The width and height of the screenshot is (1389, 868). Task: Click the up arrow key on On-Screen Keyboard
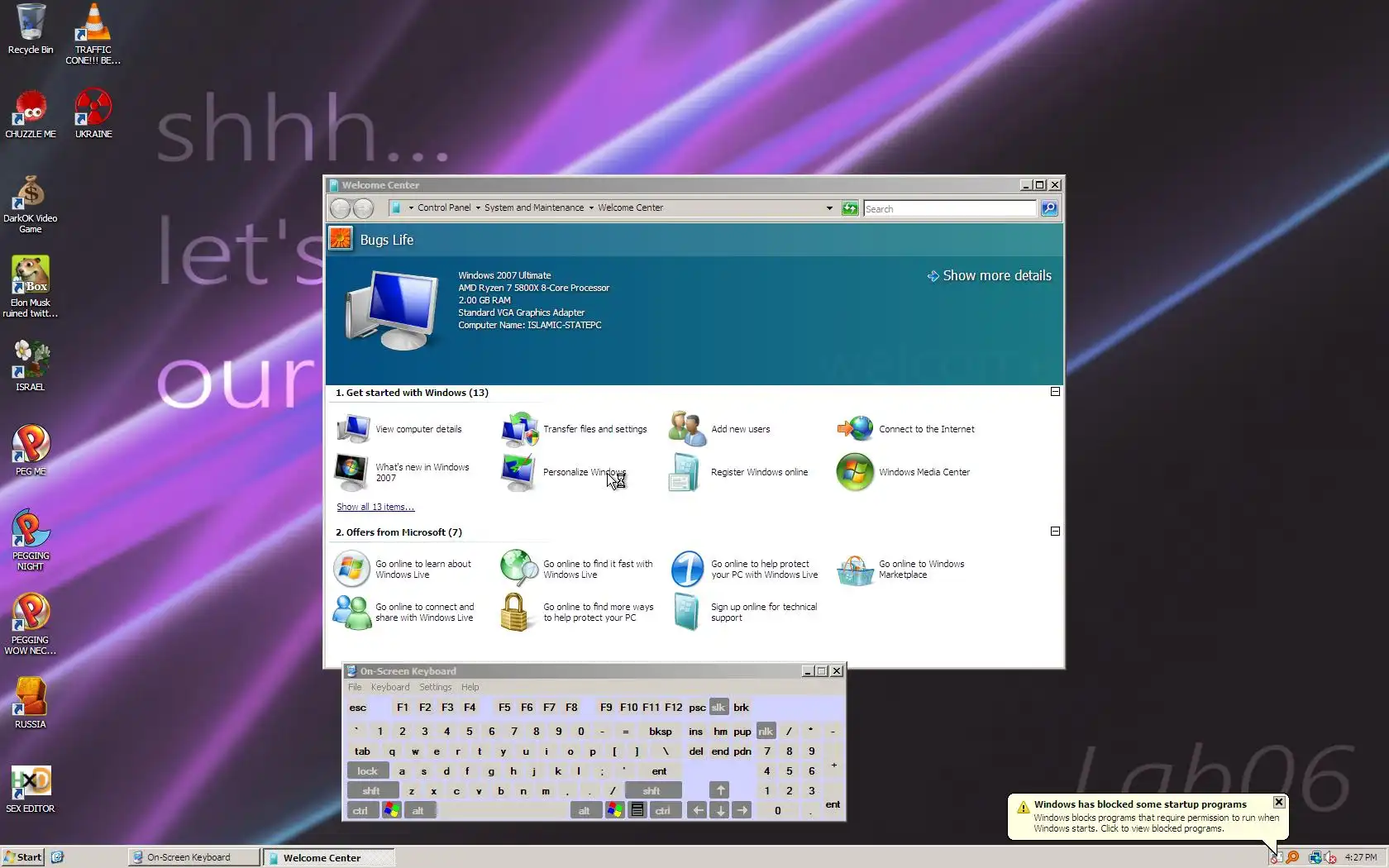[720, 791]
